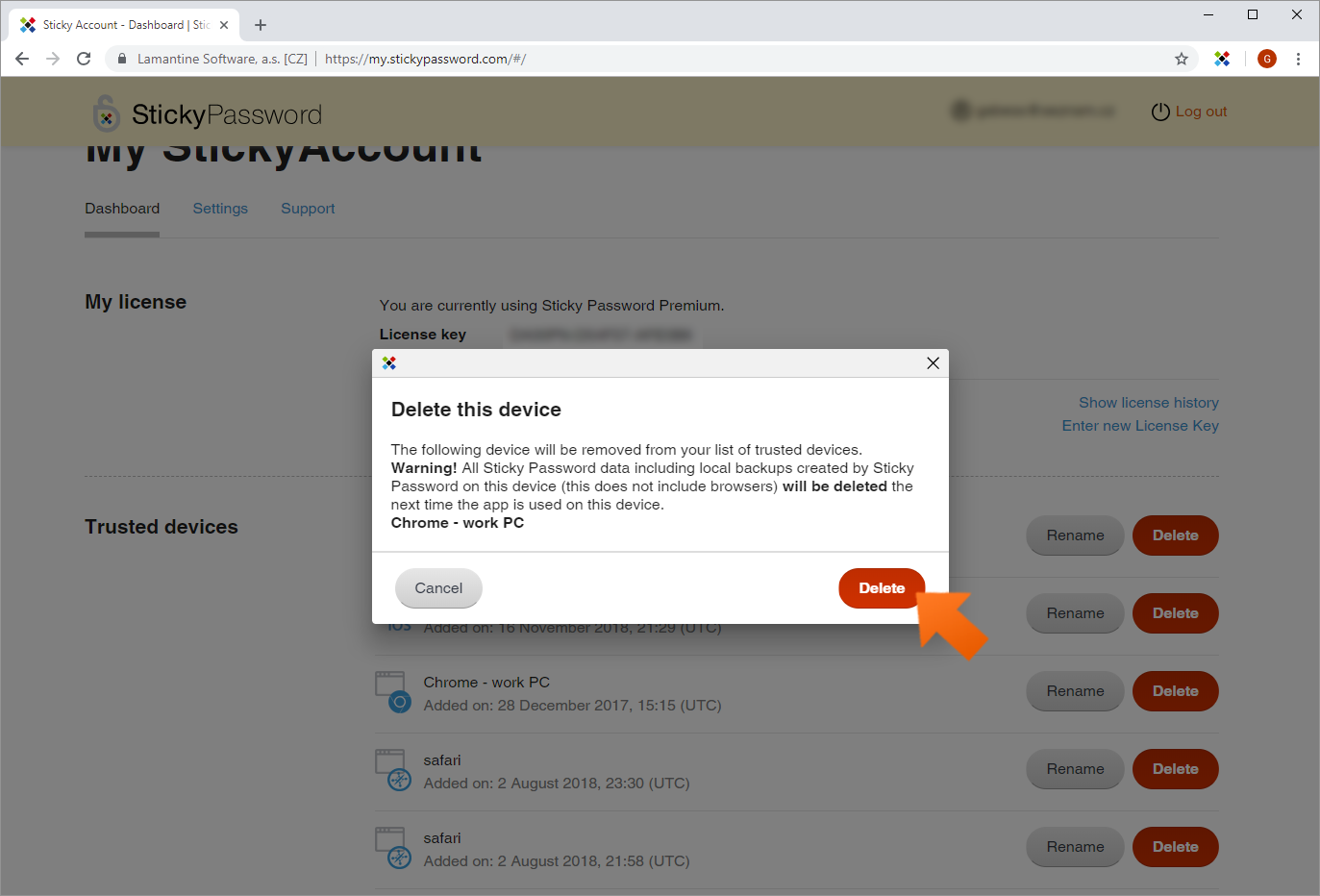
Task: Click the safari icon for device added 23:30
Action: click(x=392, y=770)
